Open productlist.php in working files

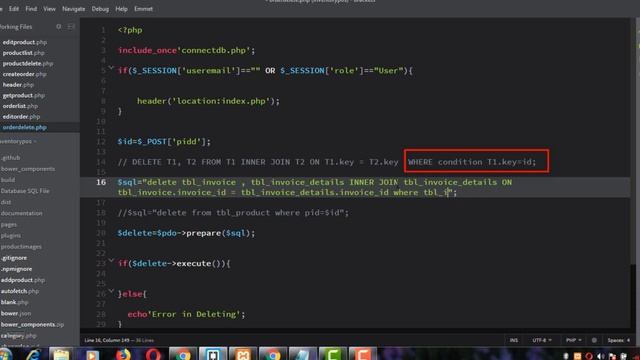point(23,53)
